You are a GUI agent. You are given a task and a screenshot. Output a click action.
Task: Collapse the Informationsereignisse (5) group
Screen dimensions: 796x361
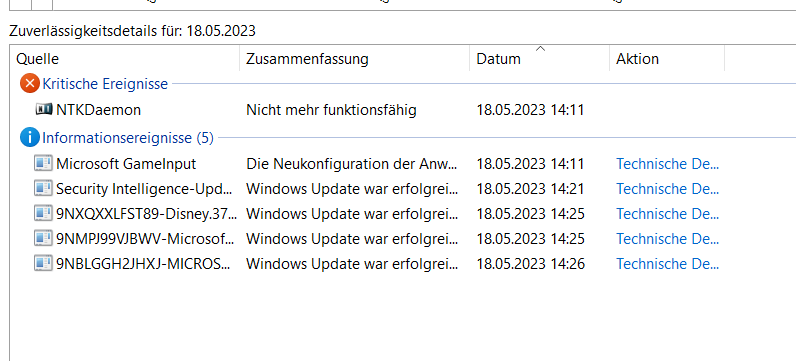click(x=128, y=138)
